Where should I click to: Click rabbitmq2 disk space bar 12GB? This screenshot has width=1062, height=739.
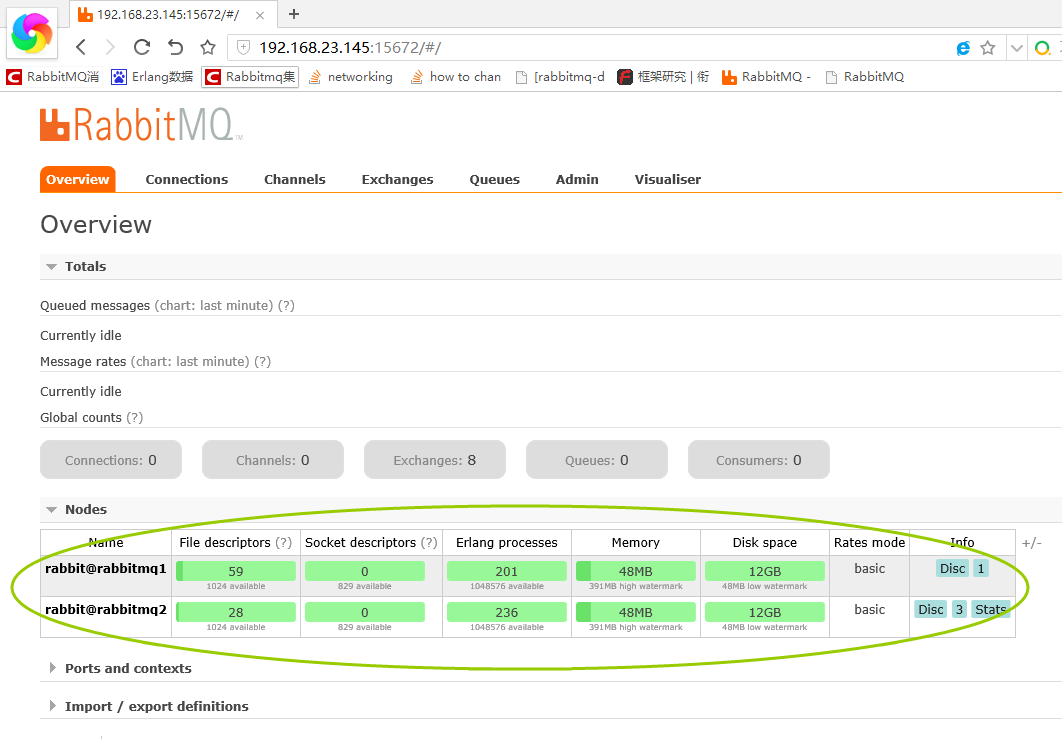click(x=765, y=612)
